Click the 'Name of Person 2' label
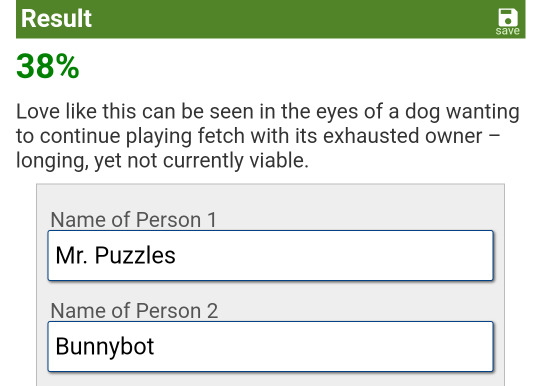 click(134, 311)
